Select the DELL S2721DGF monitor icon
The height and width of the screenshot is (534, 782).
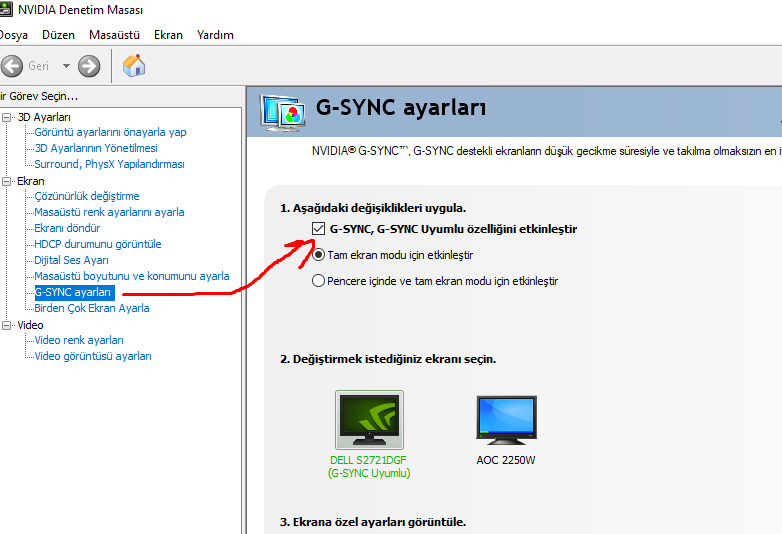tap(369, 420)
